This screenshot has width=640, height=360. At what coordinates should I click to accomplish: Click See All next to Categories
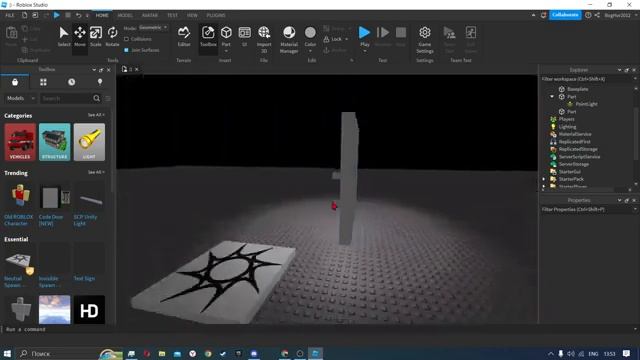(x=96, y=115)
